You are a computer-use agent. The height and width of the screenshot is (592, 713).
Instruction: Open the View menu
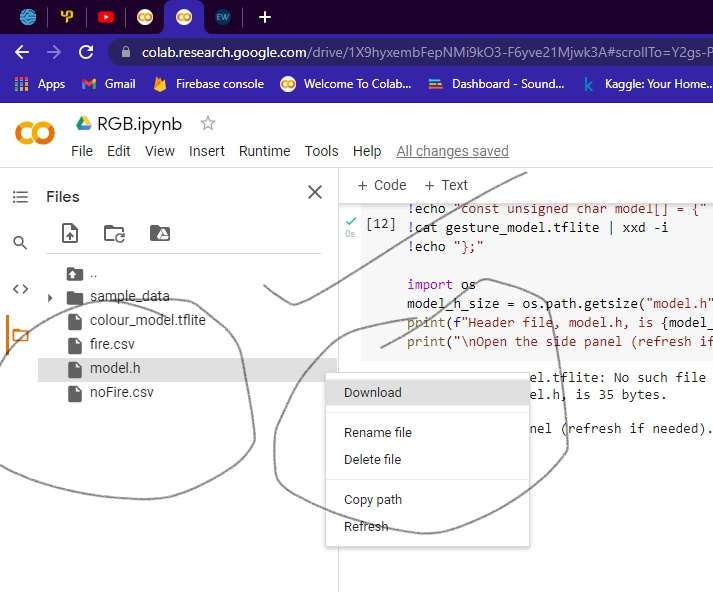(x=160, y=151)
